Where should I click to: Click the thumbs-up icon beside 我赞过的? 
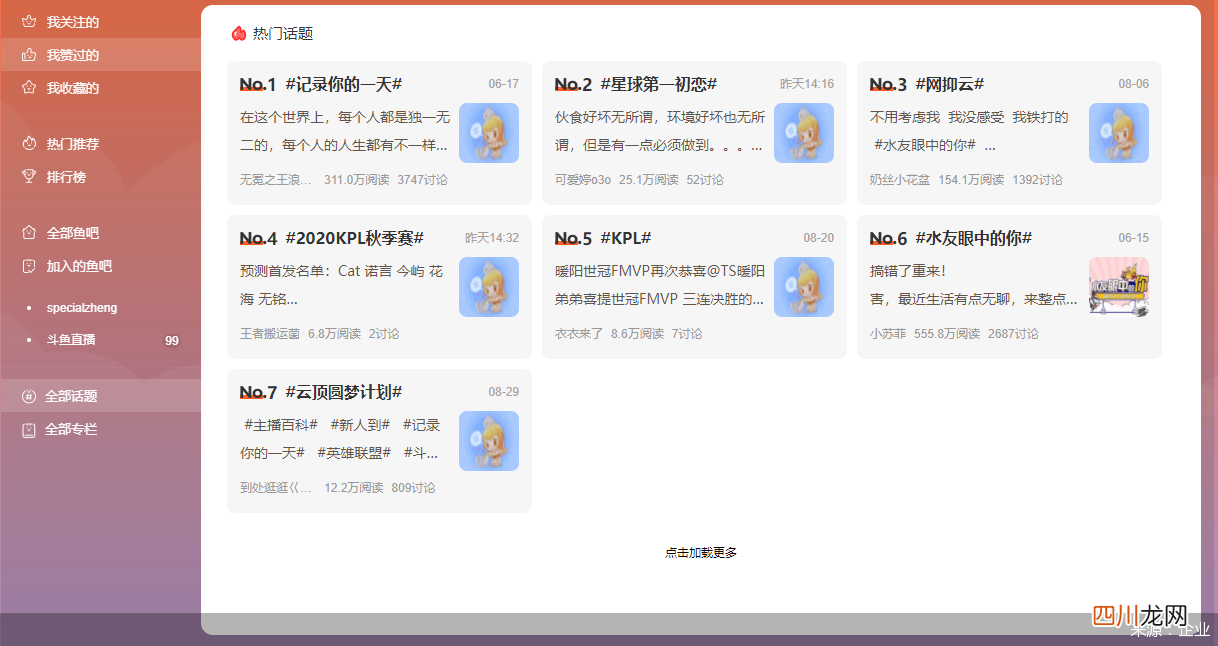[x=29, y=55]
